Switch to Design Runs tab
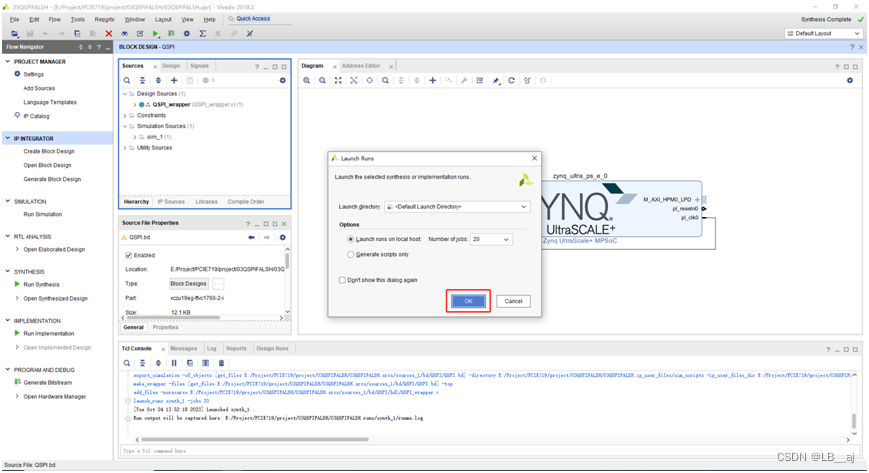 (272, 349)
